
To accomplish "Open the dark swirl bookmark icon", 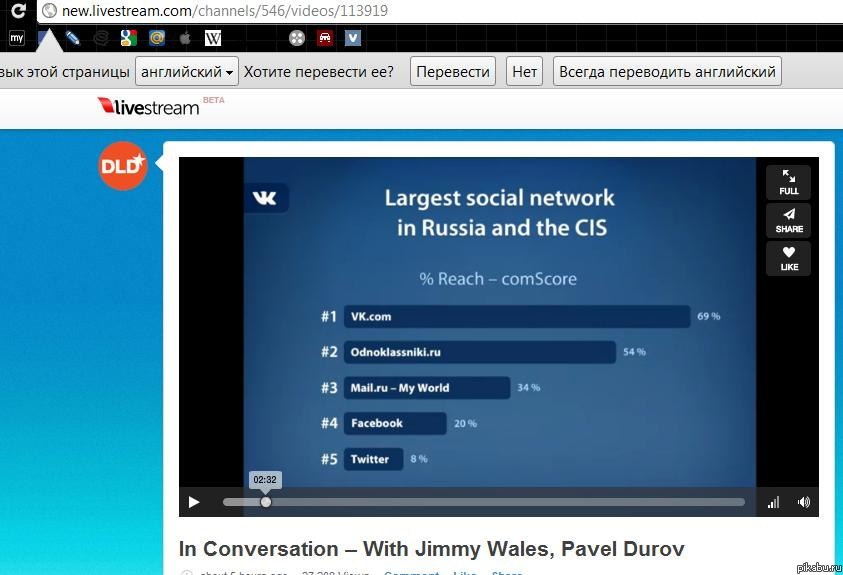I will click(101, 38).
